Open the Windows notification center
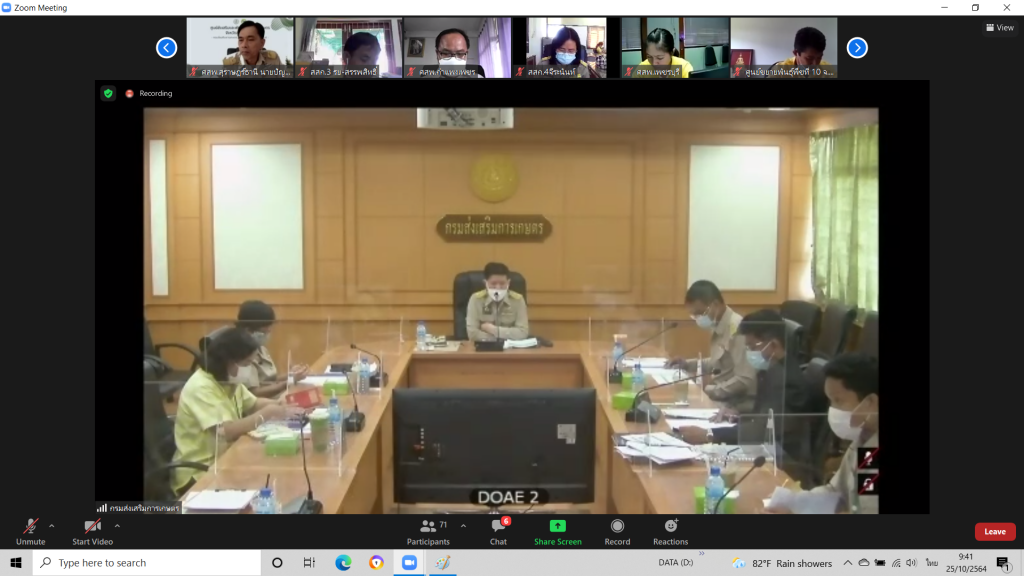Screen dimensions: 1024x576 coord(1004,563)
